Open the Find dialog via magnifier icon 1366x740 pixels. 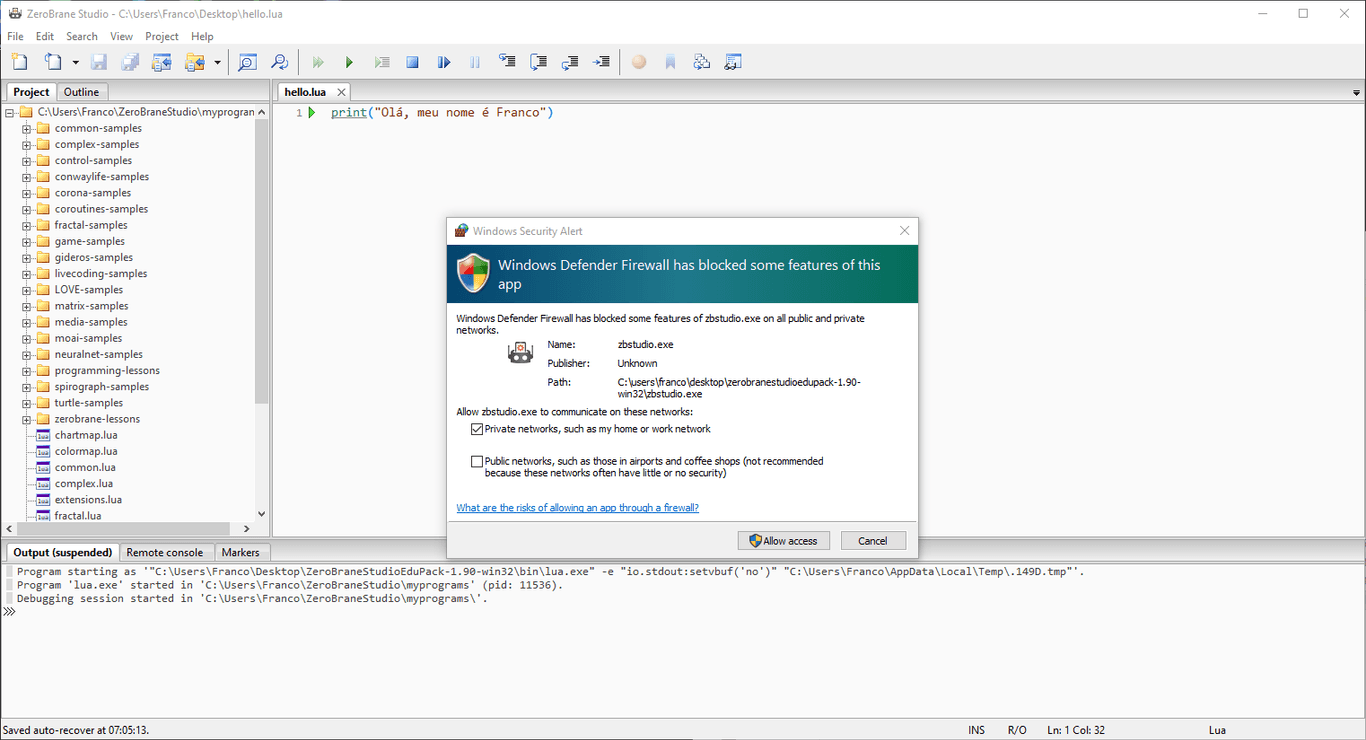click(x=247, y=61)
